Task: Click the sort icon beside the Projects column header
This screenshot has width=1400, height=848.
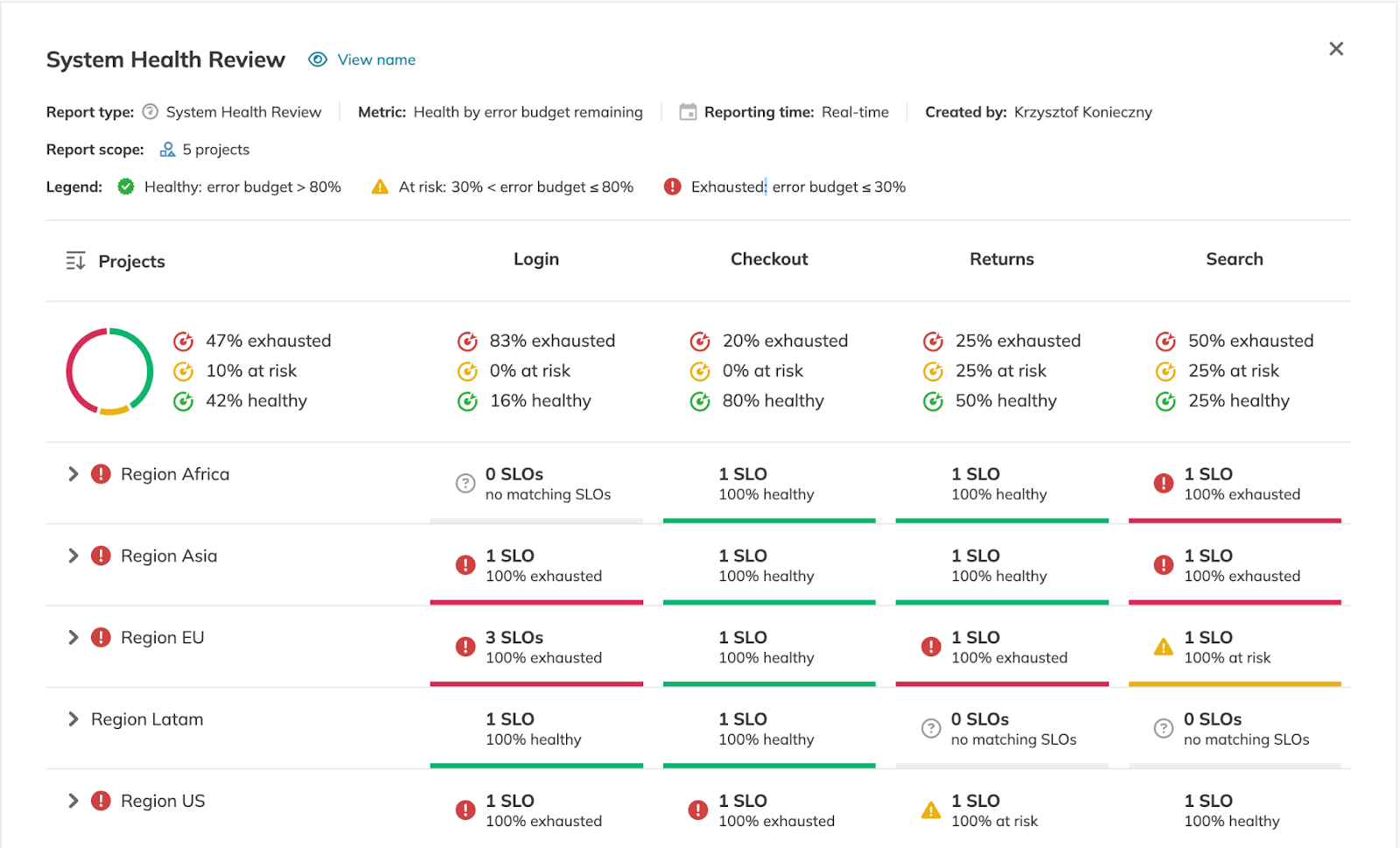Action: pyautogui.click(x=75, y=260)
